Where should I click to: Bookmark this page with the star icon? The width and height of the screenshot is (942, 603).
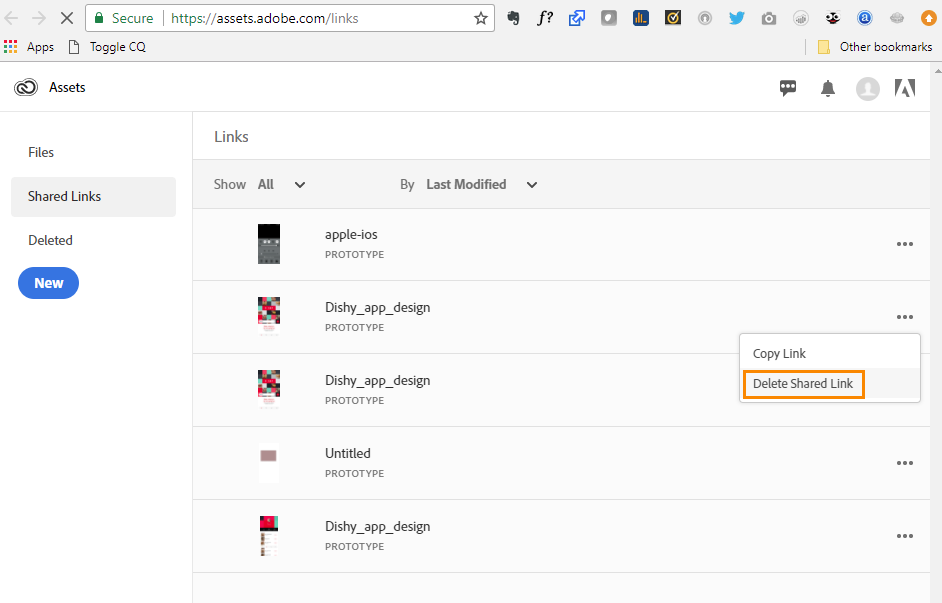point(481,18)
